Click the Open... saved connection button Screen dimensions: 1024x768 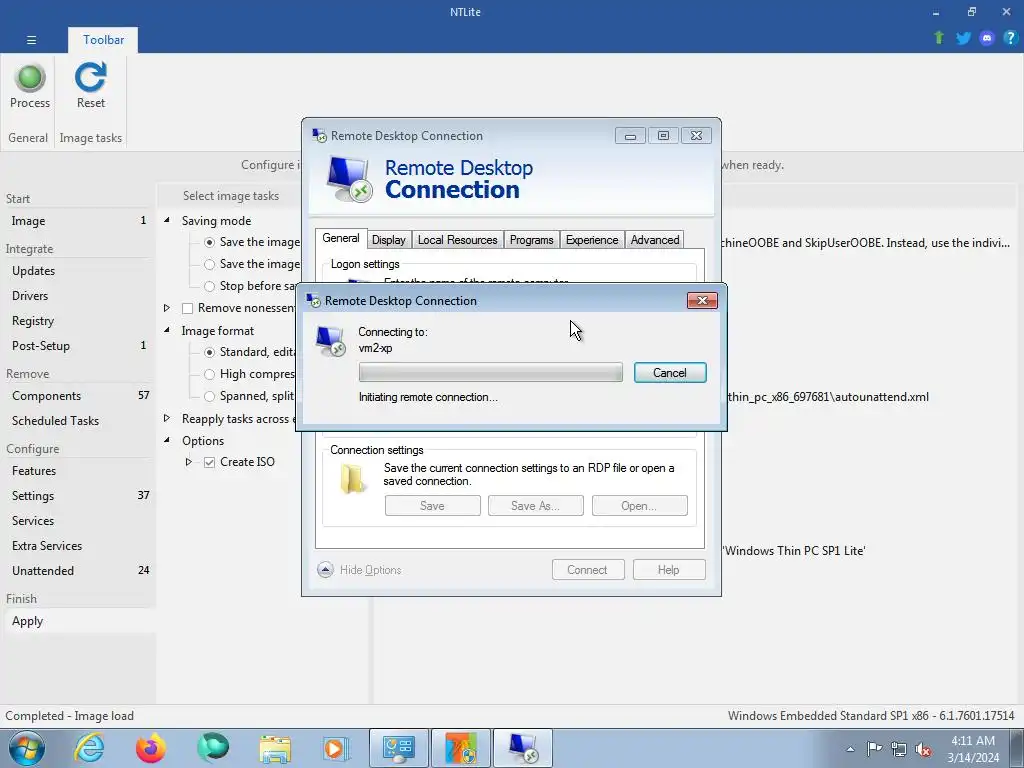click(639, 505)
